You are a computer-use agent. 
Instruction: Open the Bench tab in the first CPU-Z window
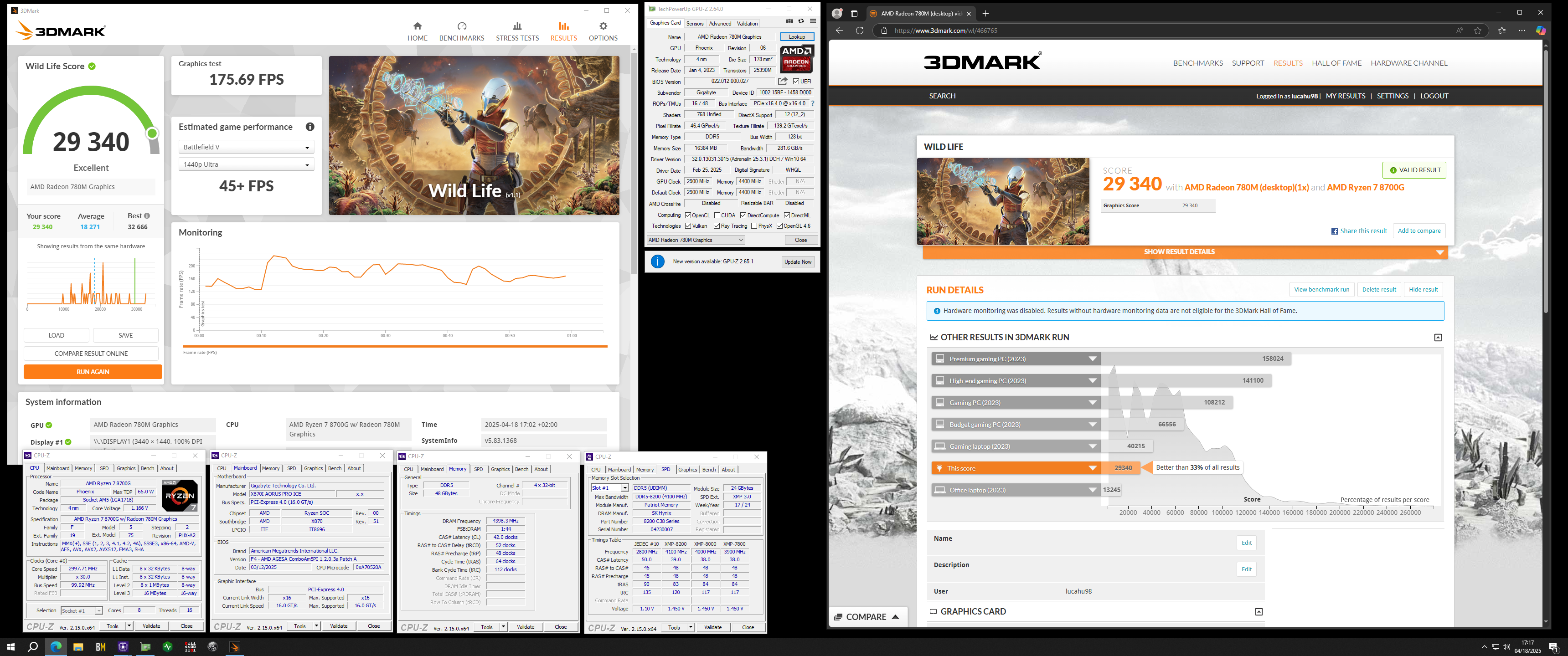click(147, 469)
